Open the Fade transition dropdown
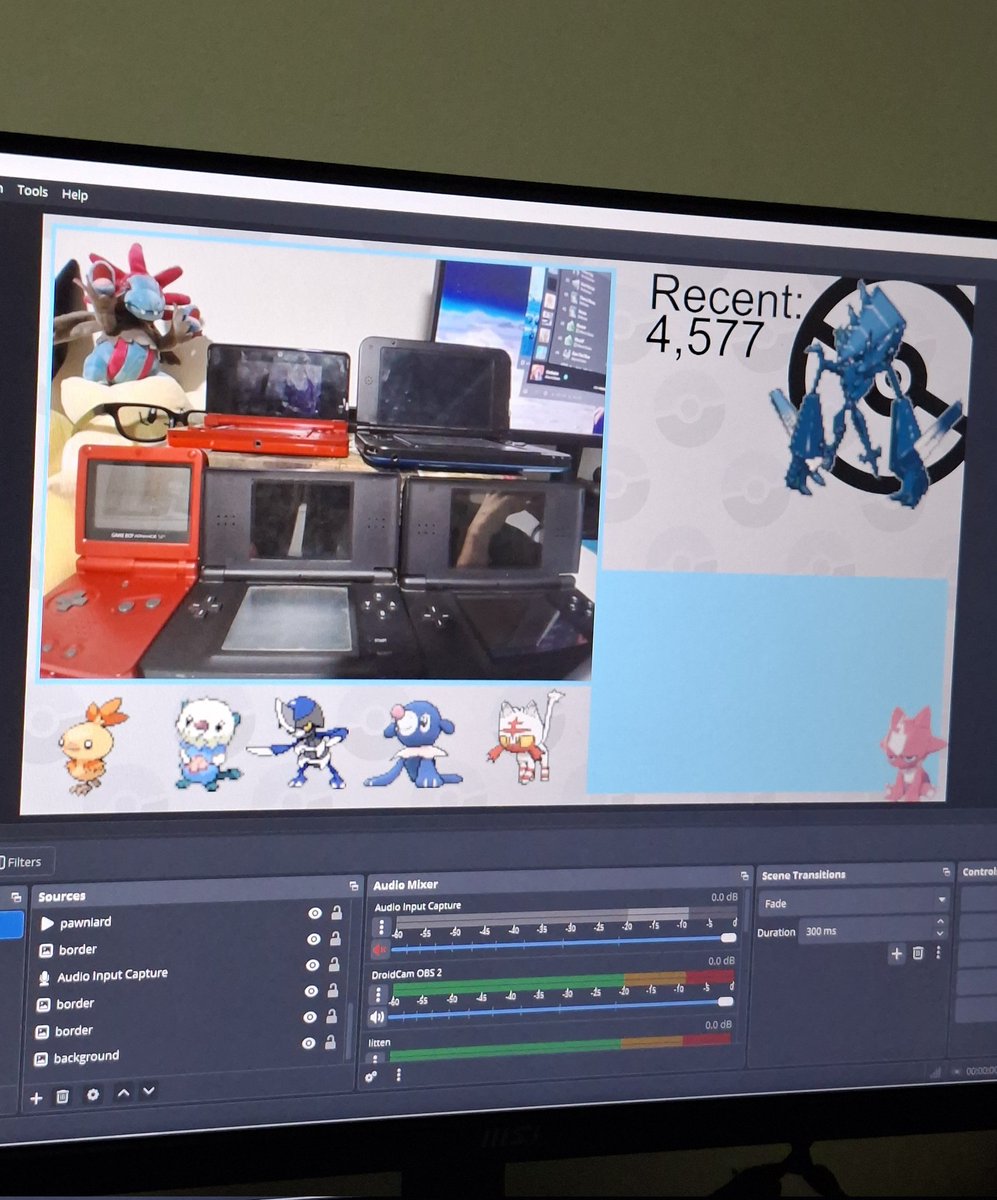Image resolution: width=997 pixels, height=1200 pixels. [x=854, y=902]
